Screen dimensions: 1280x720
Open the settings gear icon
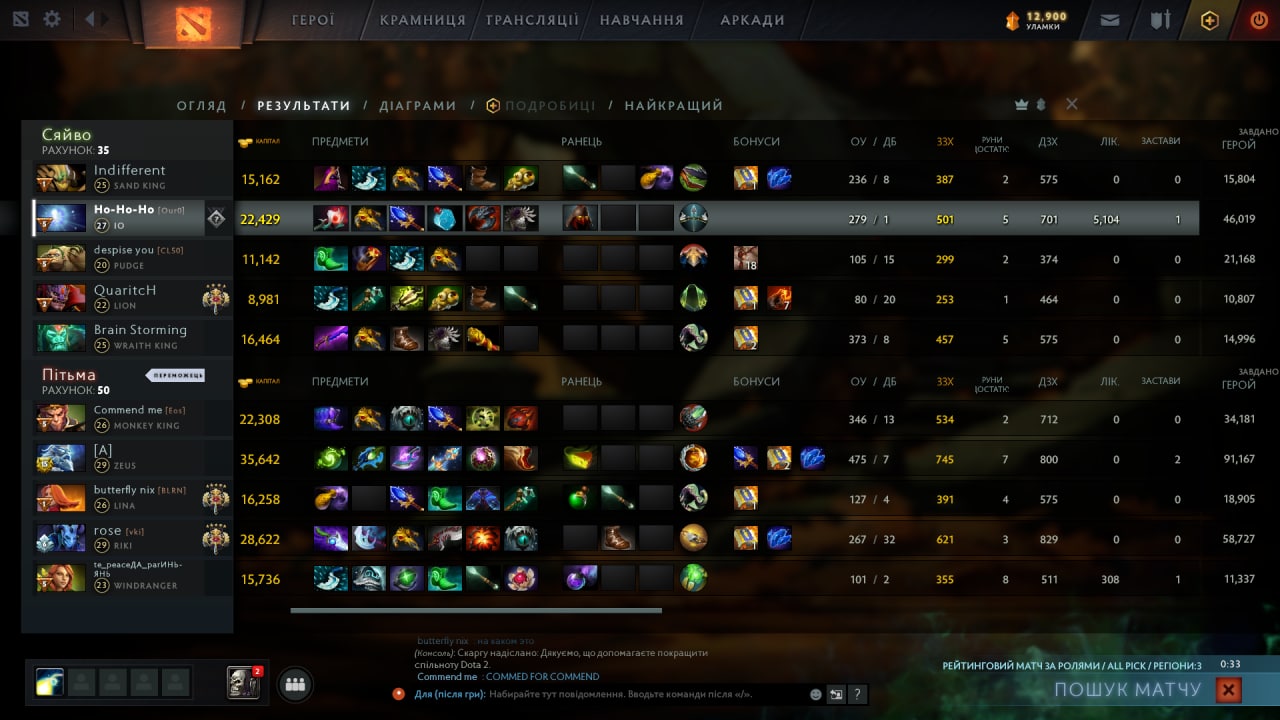(x=52, y=19)
